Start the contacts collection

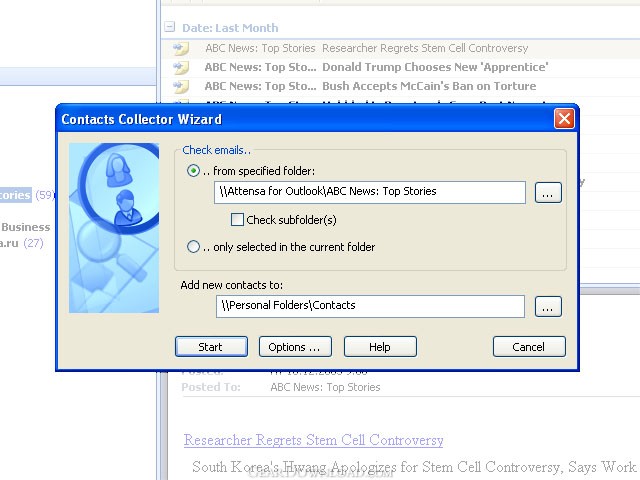tap(211, 347)
